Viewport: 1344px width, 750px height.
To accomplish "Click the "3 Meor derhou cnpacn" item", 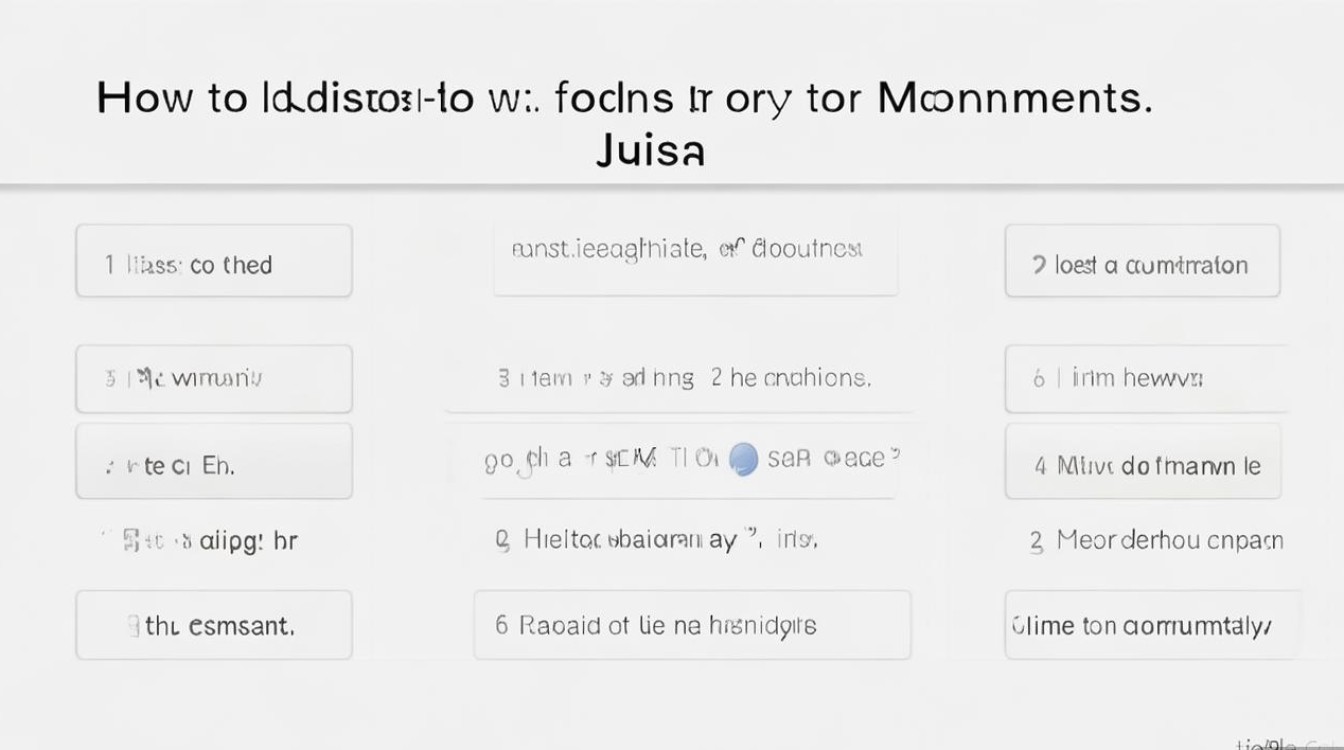I will coord(1156,541).
